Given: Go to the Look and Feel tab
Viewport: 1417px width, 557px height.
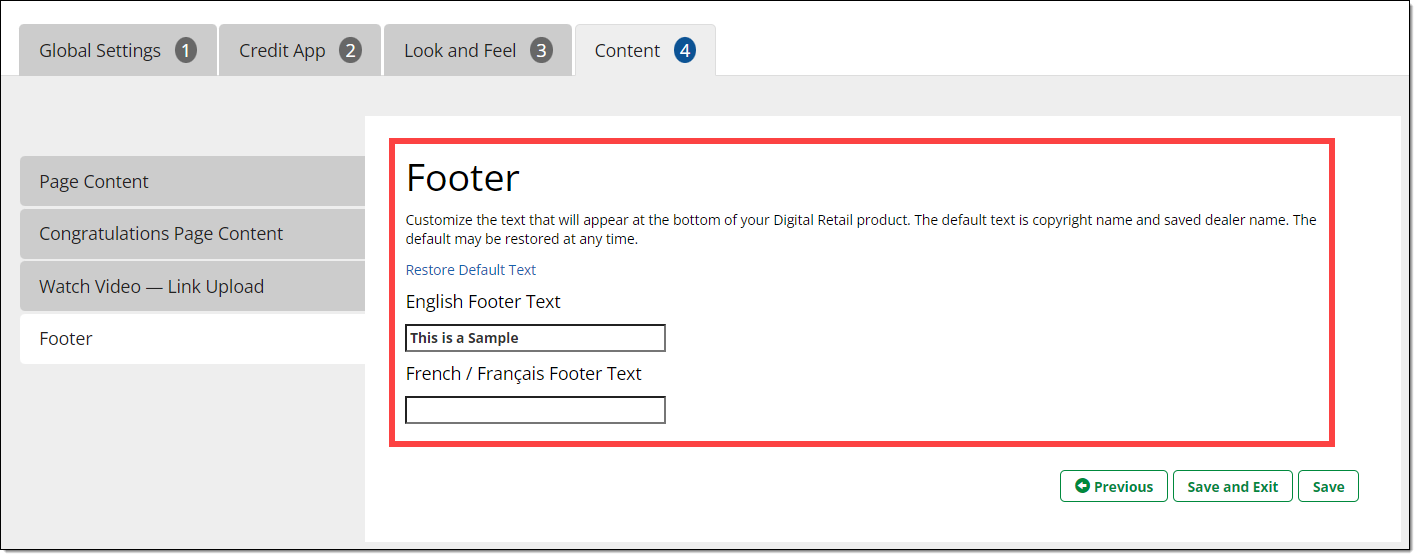Looking at the screenshot, I should coord(460,51).
